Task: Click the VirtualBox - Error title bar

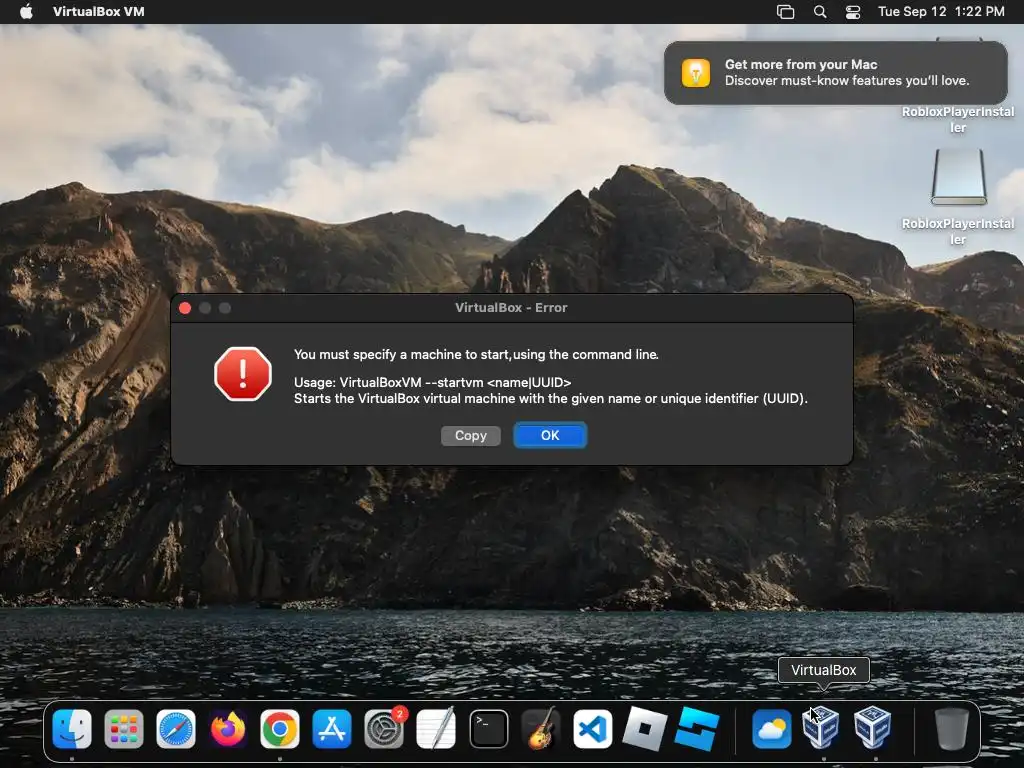Action: coord(512,308)
